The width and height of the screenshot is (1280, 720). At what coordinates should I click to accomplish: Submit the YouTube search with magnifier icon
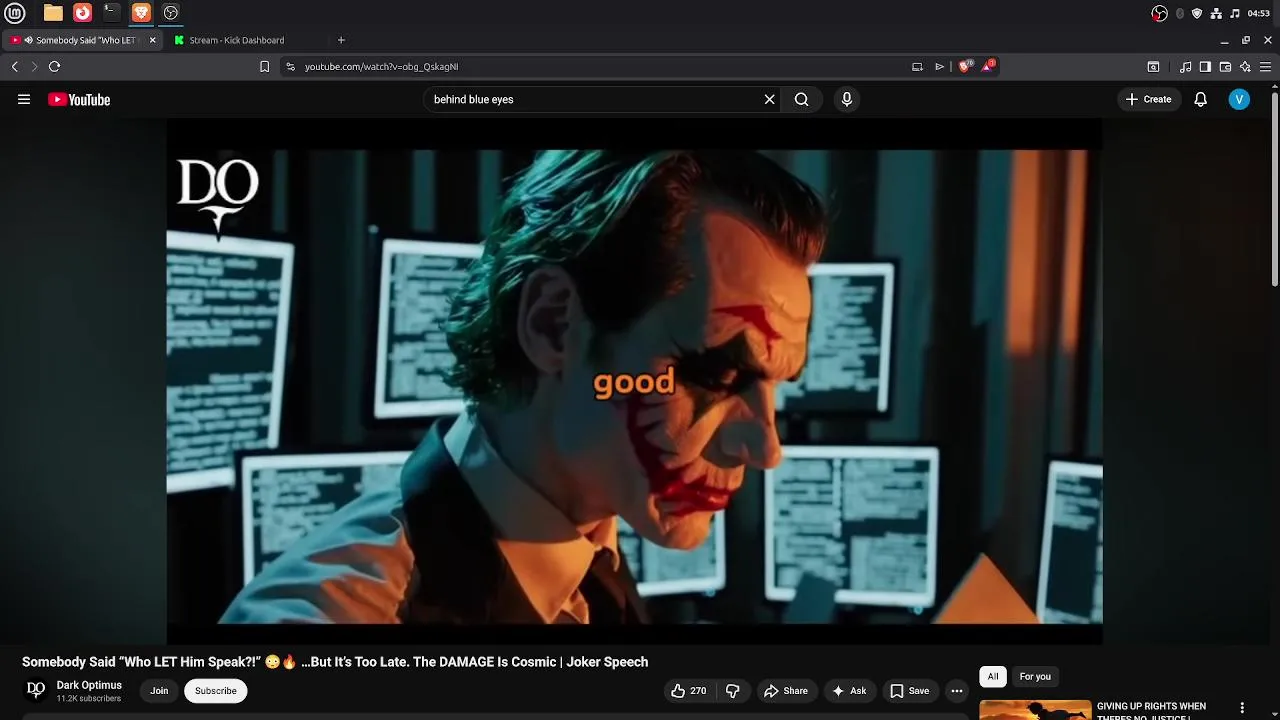click(x=801, y=99)
